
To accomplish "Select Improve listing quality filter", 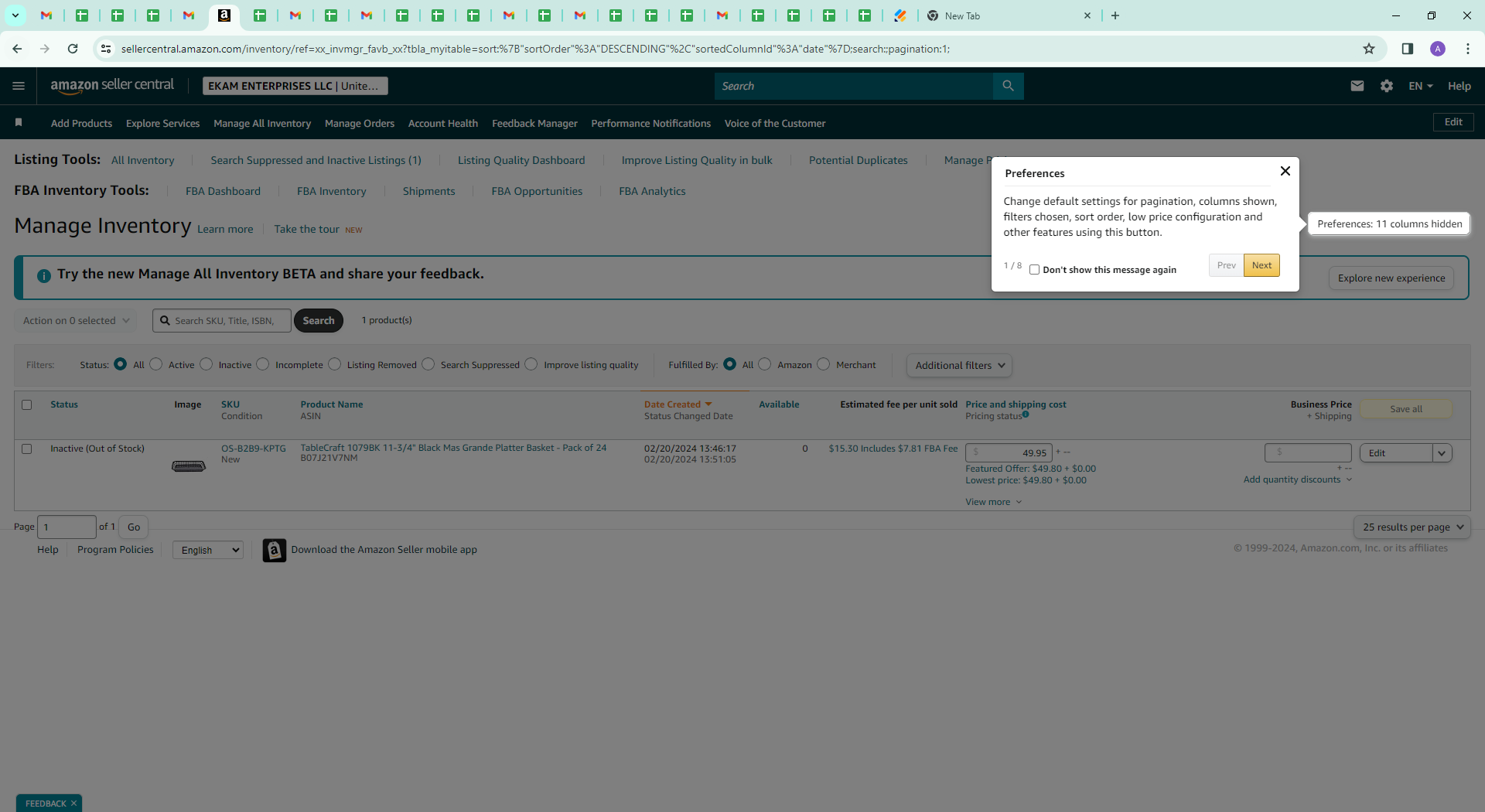I will pyautogui.click(x=531, y=364).
